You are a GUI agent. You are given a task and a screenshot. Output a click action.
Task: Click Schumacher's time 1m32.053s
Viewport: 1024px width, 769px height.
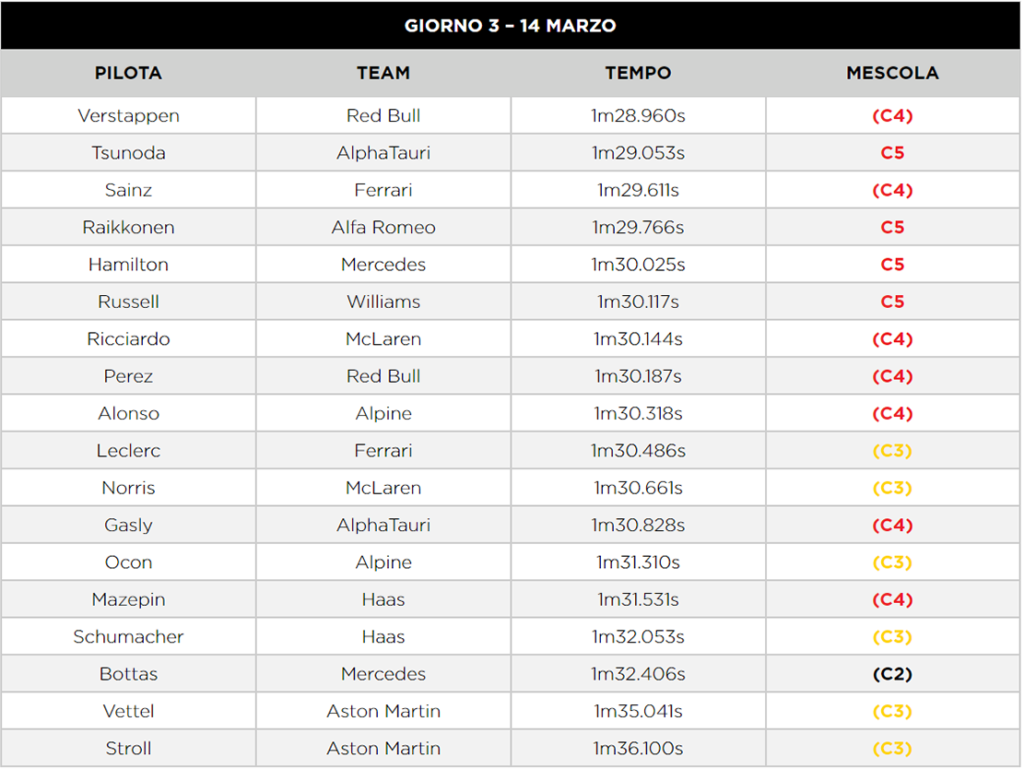coord(638,637)
